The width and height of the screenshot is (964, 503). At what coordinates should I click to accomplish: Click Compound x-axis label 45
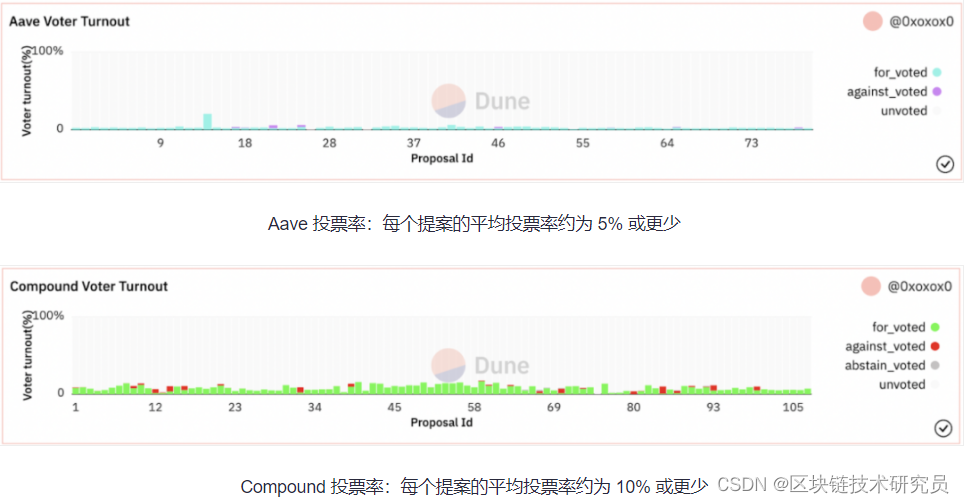click(x=394, y=407)
